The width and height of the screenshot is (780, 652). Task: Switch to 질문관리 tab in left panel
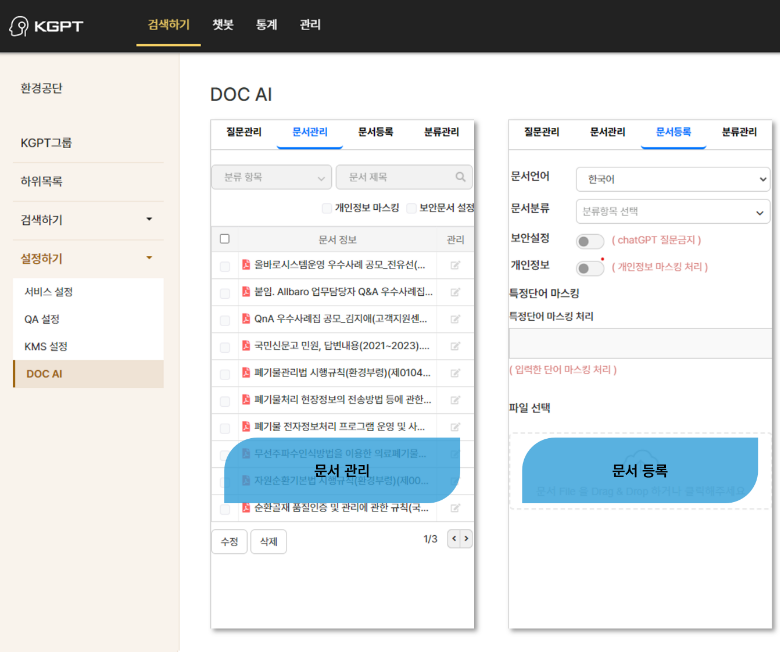244,132
